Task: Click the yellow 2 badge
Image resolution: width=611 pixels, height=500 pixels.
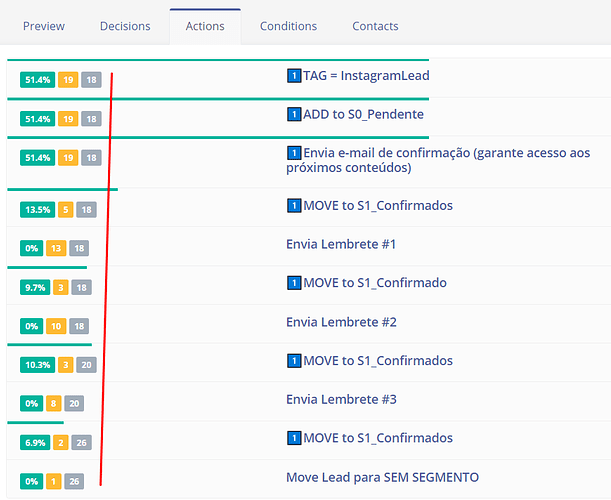Action: click(x=61, y=443)
